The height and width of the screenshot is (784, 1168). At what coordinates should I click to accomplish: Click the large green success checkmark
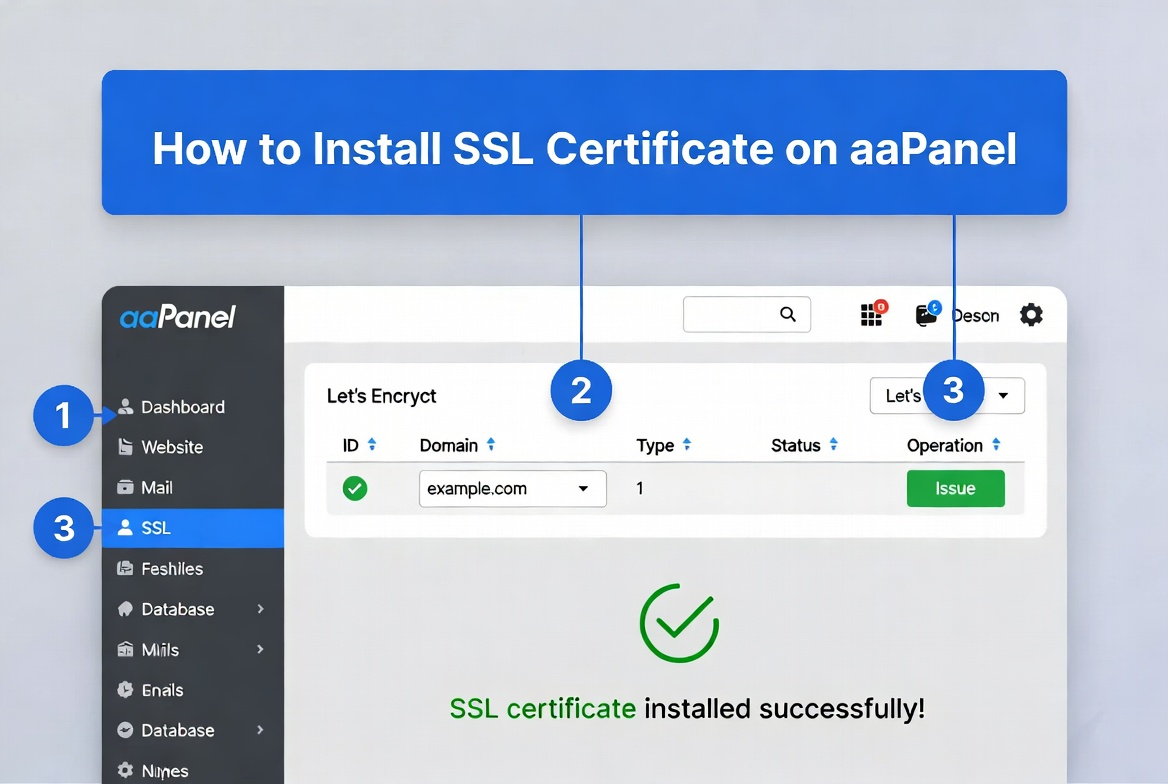[679, 623]
